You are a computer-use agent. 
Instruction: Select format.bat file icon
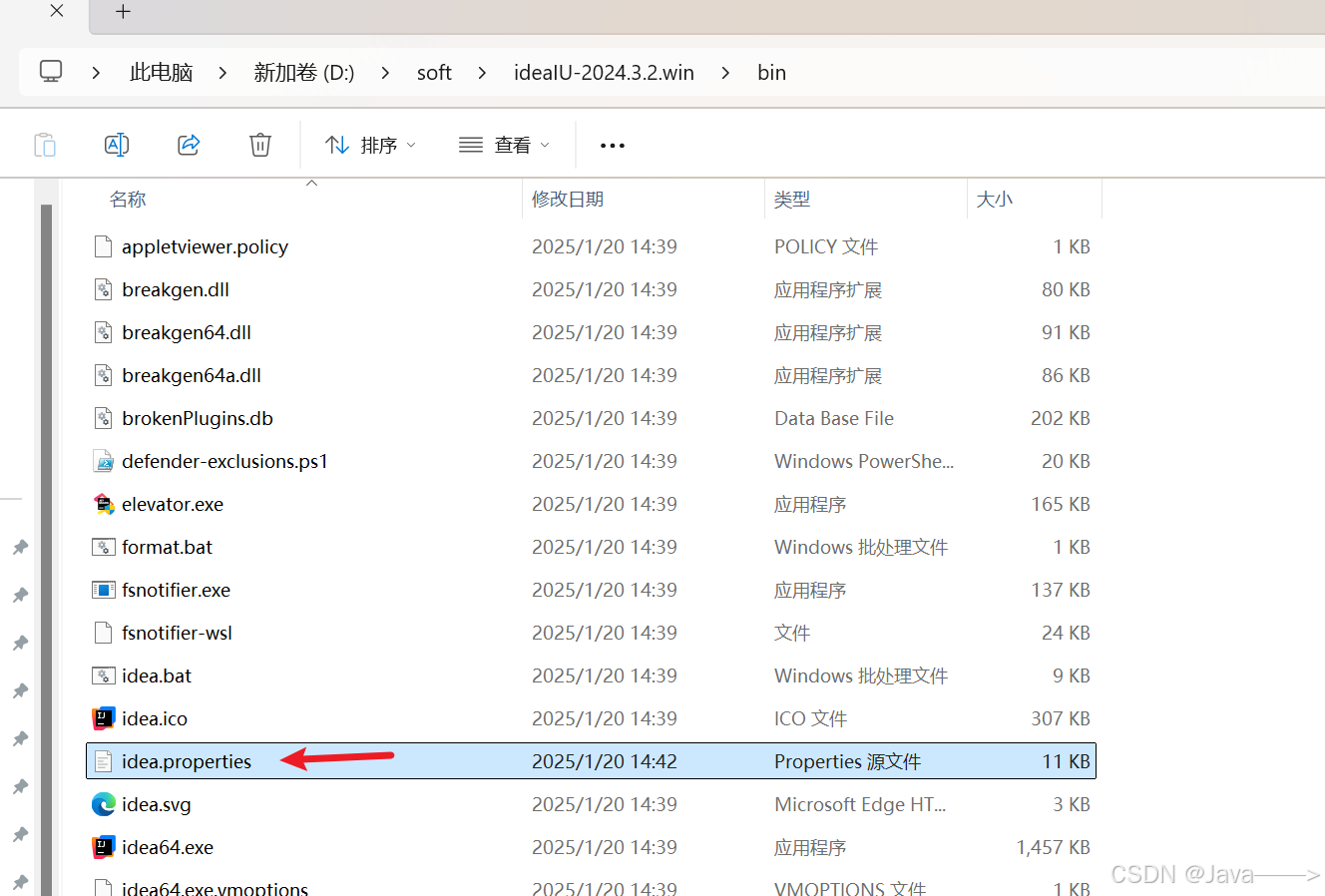point(104,547)
